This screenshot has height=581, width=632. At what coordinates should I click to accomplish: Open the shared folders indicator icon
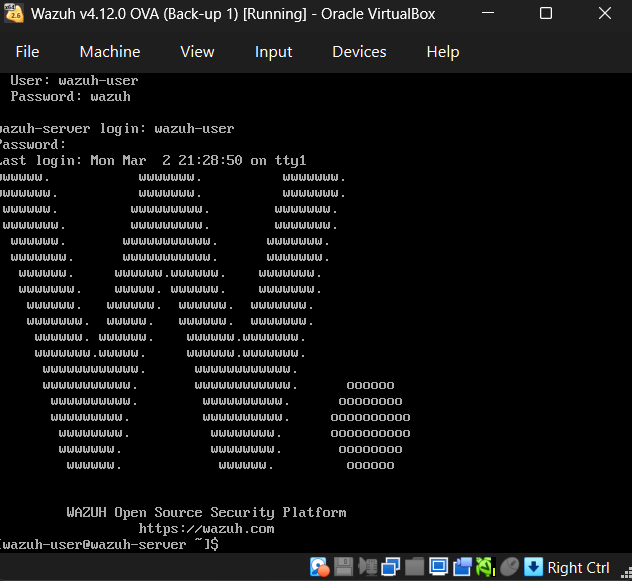coord(414,567)
